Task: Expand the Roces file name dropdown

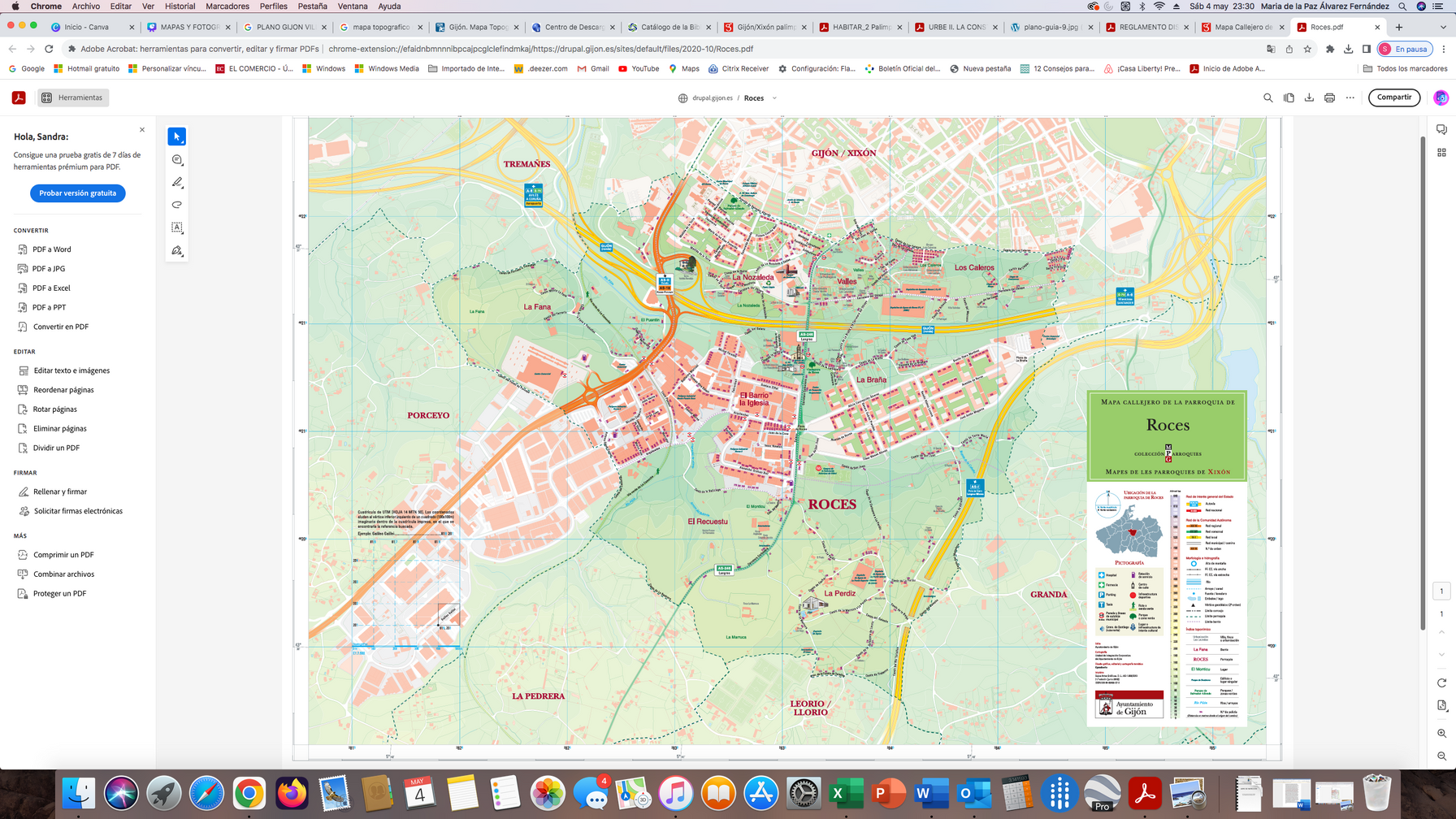Action: tap(774, 98)
